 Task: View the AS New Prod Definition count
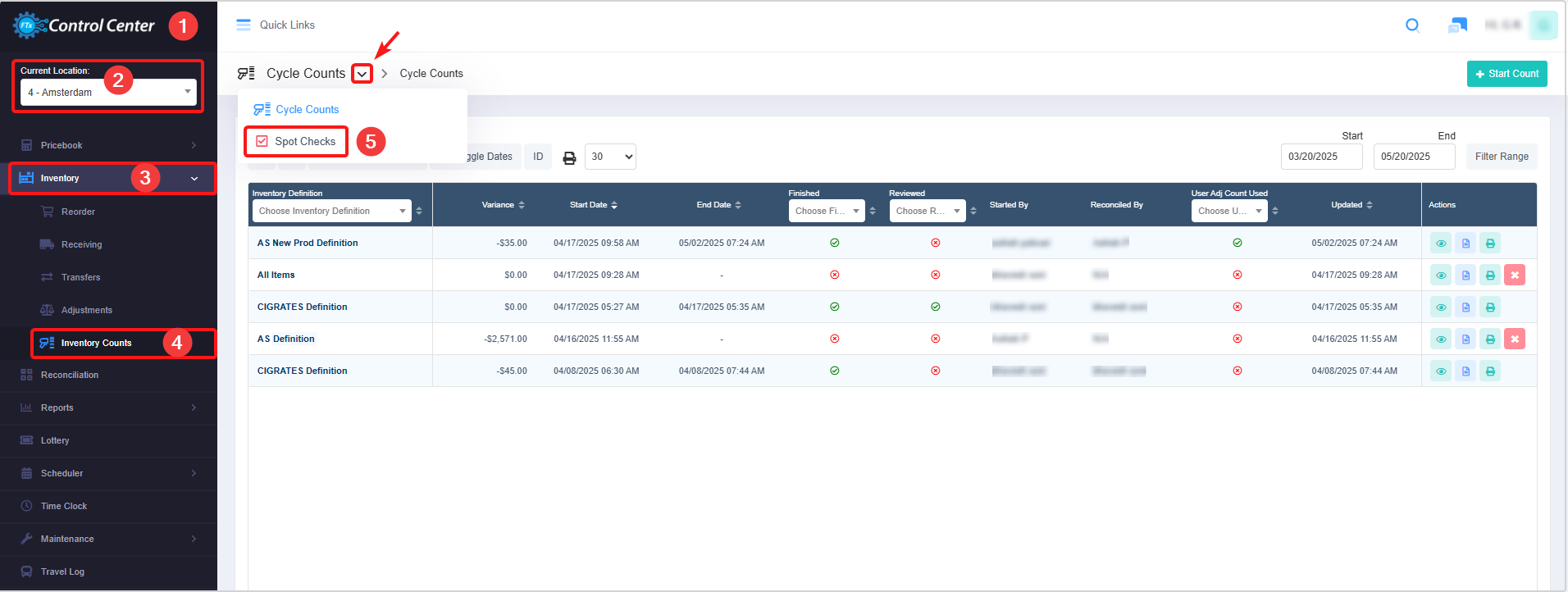1441,244
